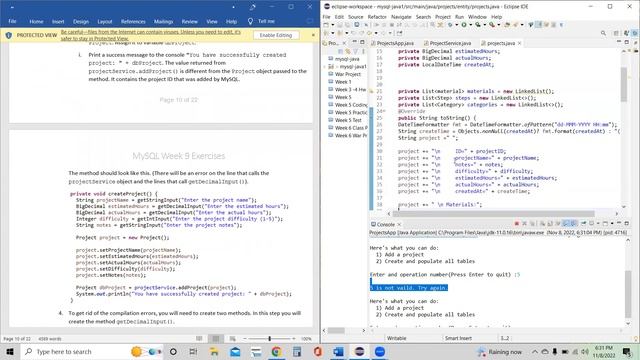The height and width of the screenshot is (360, 640).
Task: Terminate the running program in Console toolbar
Action: tap(517, 223)
